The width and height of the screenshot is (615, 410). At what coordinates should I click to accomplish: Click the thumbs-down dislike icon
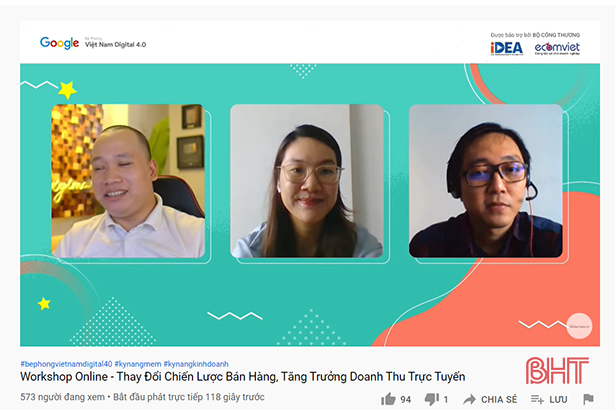432,399
